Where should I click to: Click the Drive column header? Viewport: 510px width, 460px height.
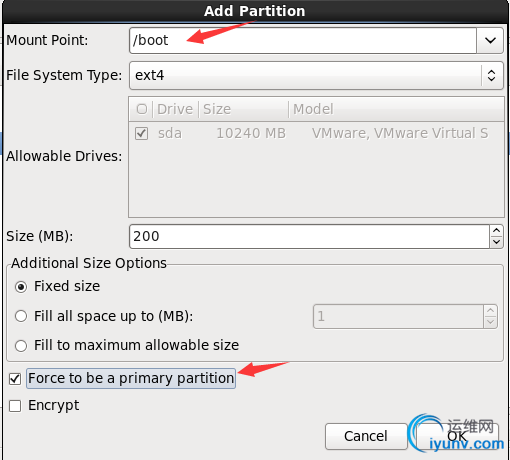coord(175,109)
